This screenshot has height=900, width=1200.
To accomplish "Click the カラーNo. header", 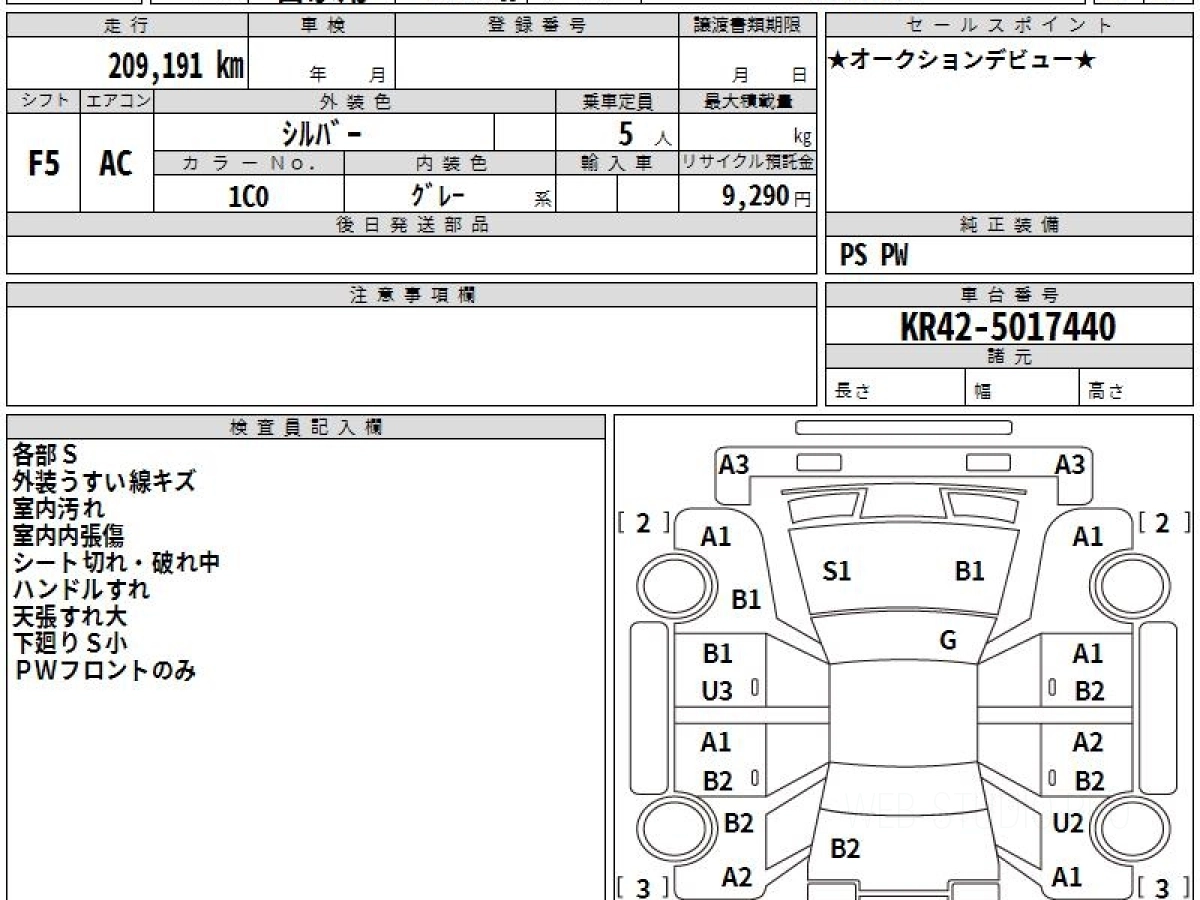I will 249,163.
